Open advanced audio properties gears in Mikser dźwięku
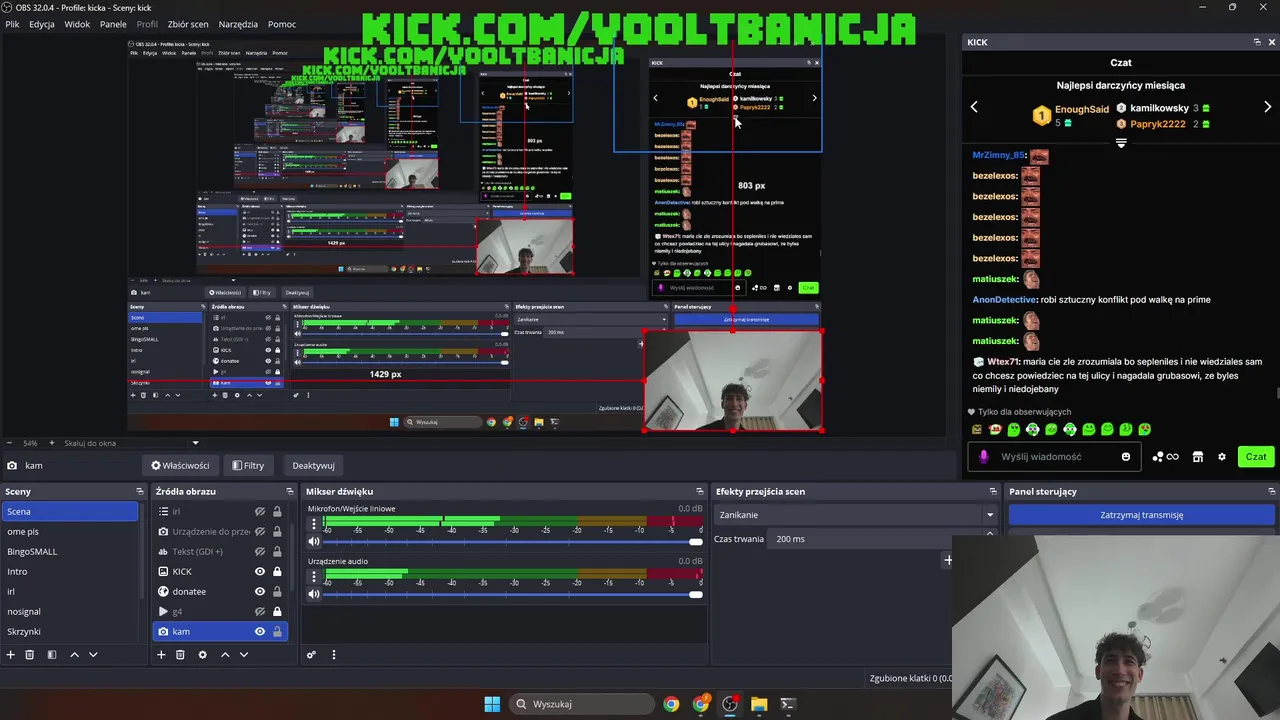Viewport: 1280px width, 720px height. 311,655
